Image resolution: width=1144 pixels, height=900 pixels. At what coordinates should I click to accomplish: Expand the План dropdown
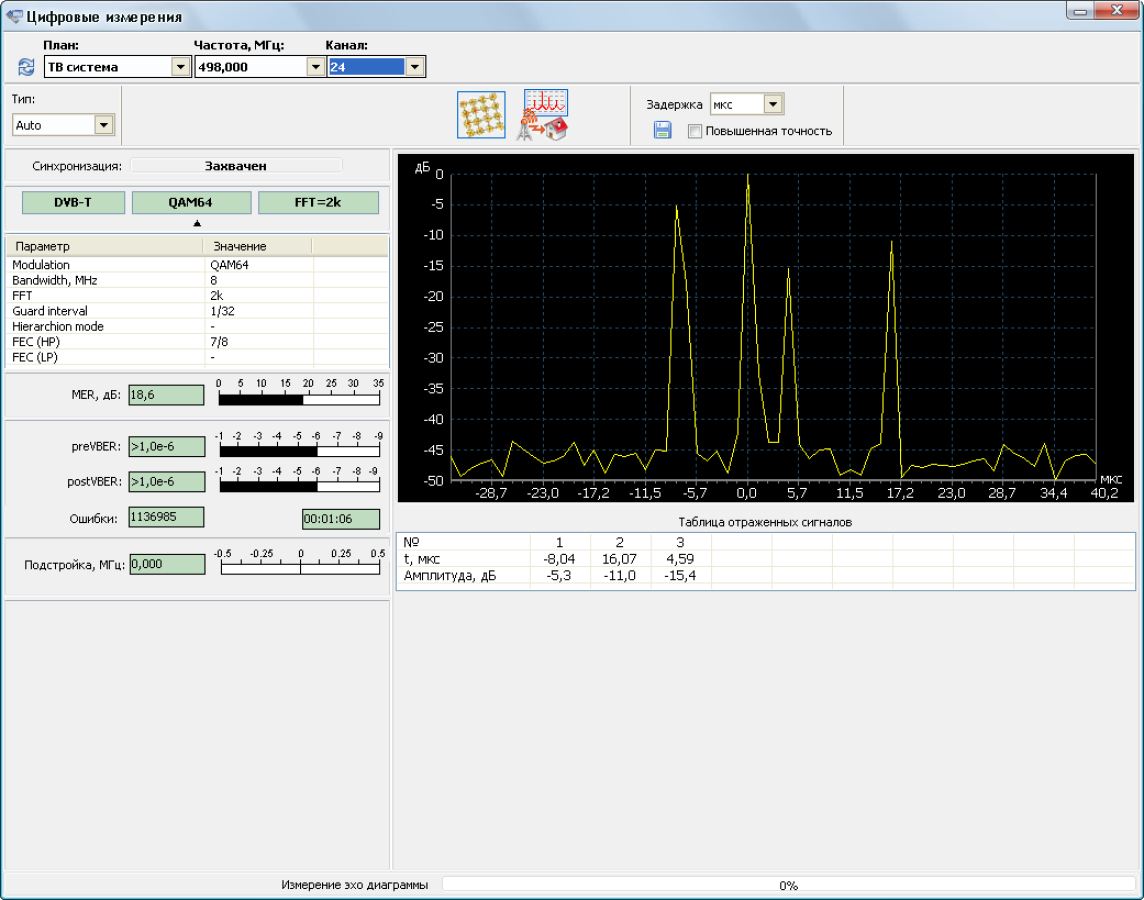coord(181,67)
